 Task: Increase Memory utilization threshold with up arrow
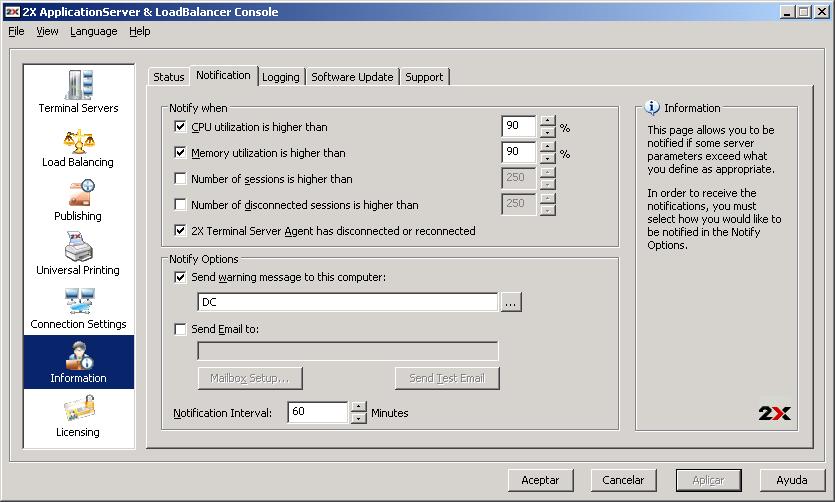tap(547, 146)
